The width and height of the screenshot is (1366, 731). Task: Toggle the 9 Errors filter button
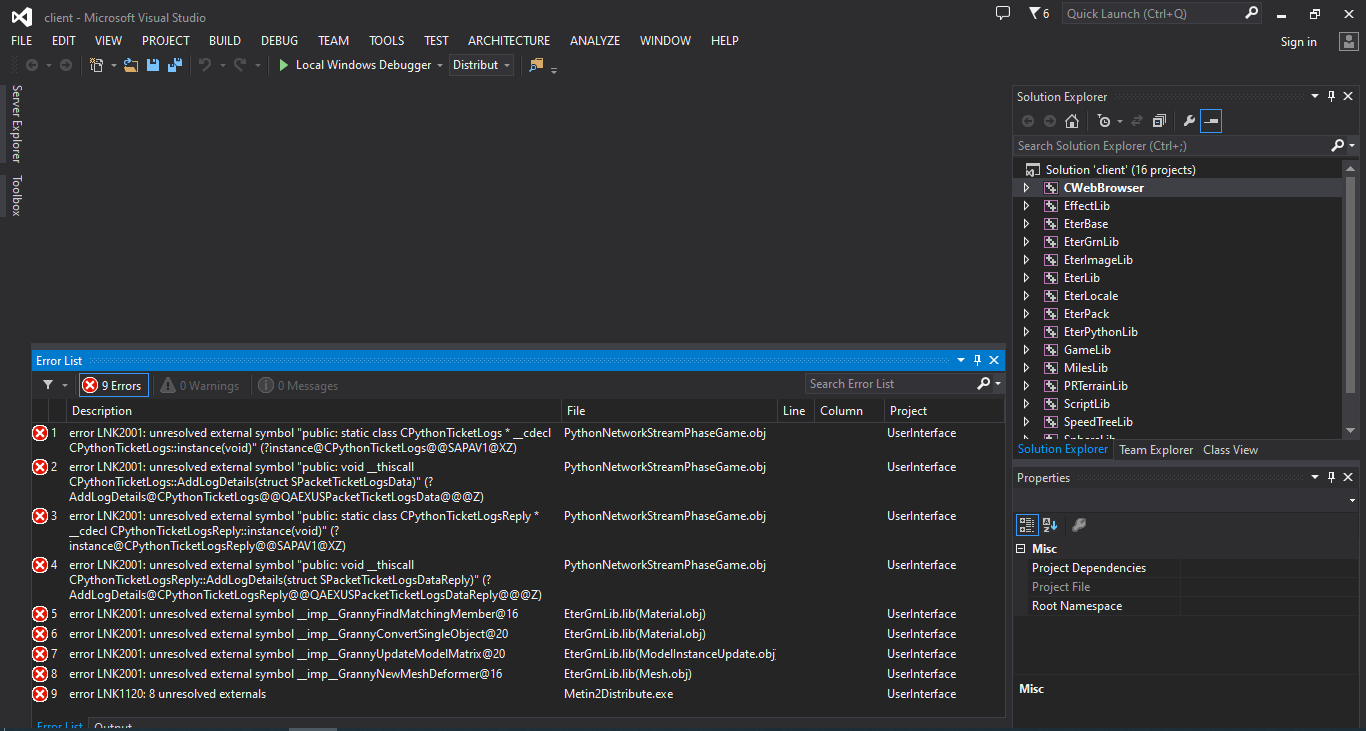(x=113, y=385)
